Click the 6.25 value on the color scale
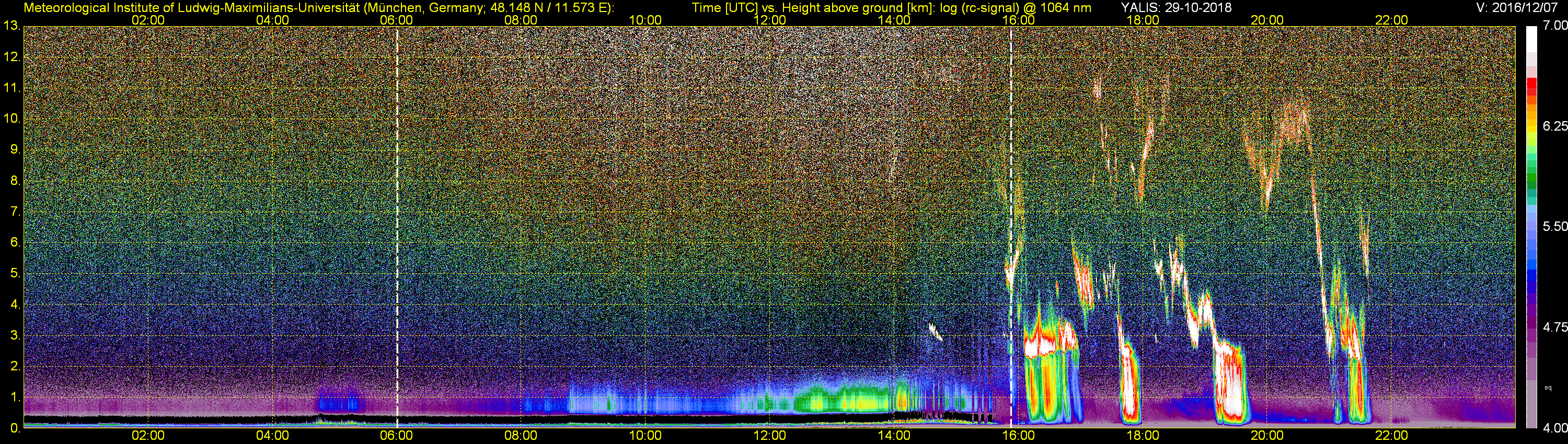The width and height of the screenshot is (1568, 444). tap(1554, 126)
